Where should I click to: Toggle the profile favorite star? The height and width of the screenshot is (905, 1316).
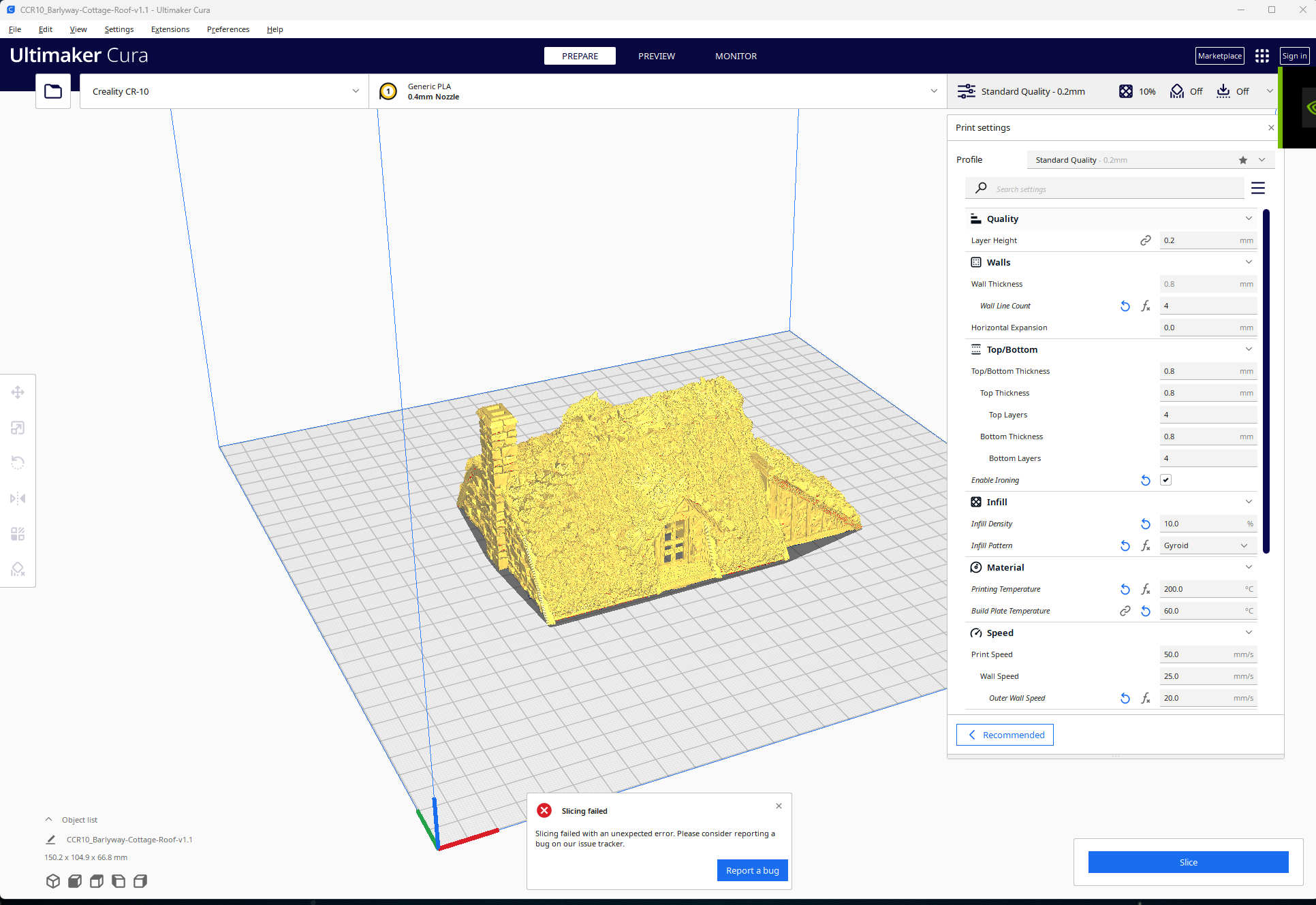coord(1242,159)
